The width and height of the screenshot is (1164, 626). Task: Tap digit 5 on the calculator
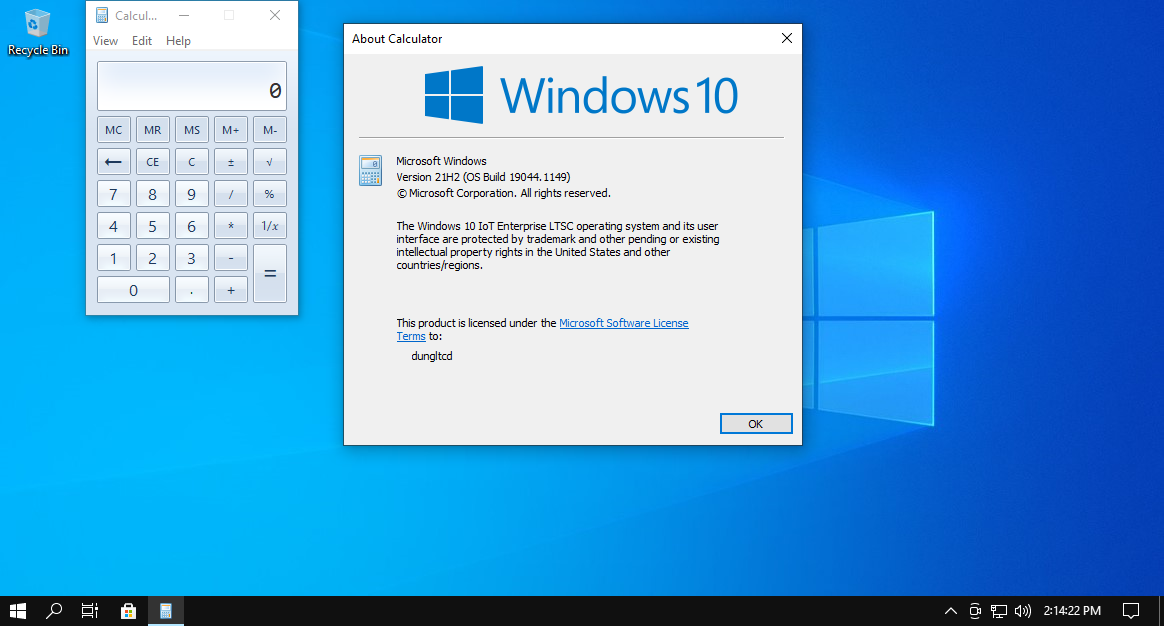click(x=152, y=226)
